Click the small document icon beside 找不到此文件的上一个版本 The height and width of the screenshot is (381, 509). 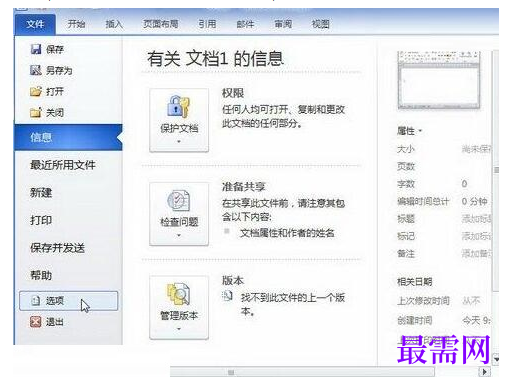click(x=227, y=296)
